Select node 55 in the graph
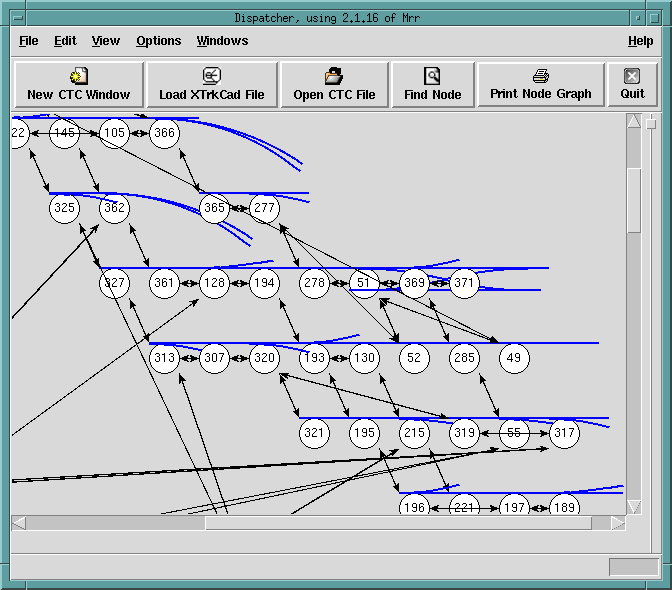The height and width of the screenshot is (590, 672). (x=514, y=433)
